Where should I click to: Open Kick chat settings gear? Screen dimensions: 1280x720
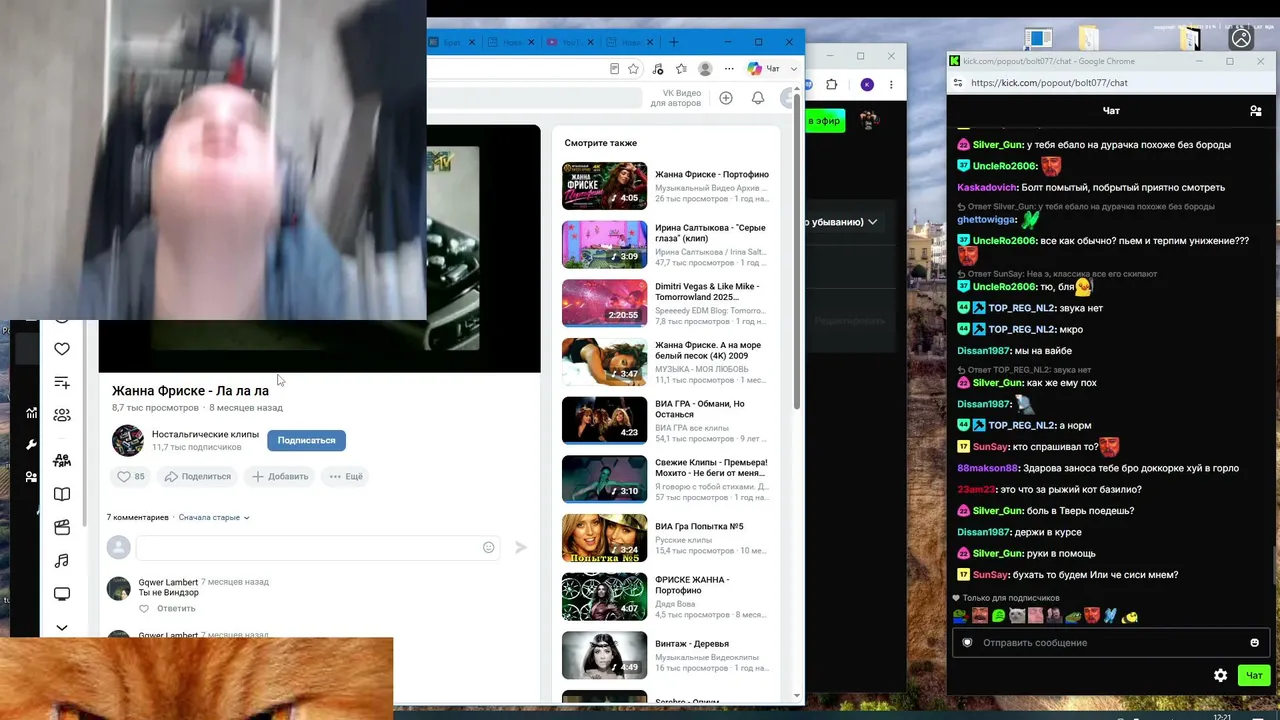click(x=1220, y=676)
